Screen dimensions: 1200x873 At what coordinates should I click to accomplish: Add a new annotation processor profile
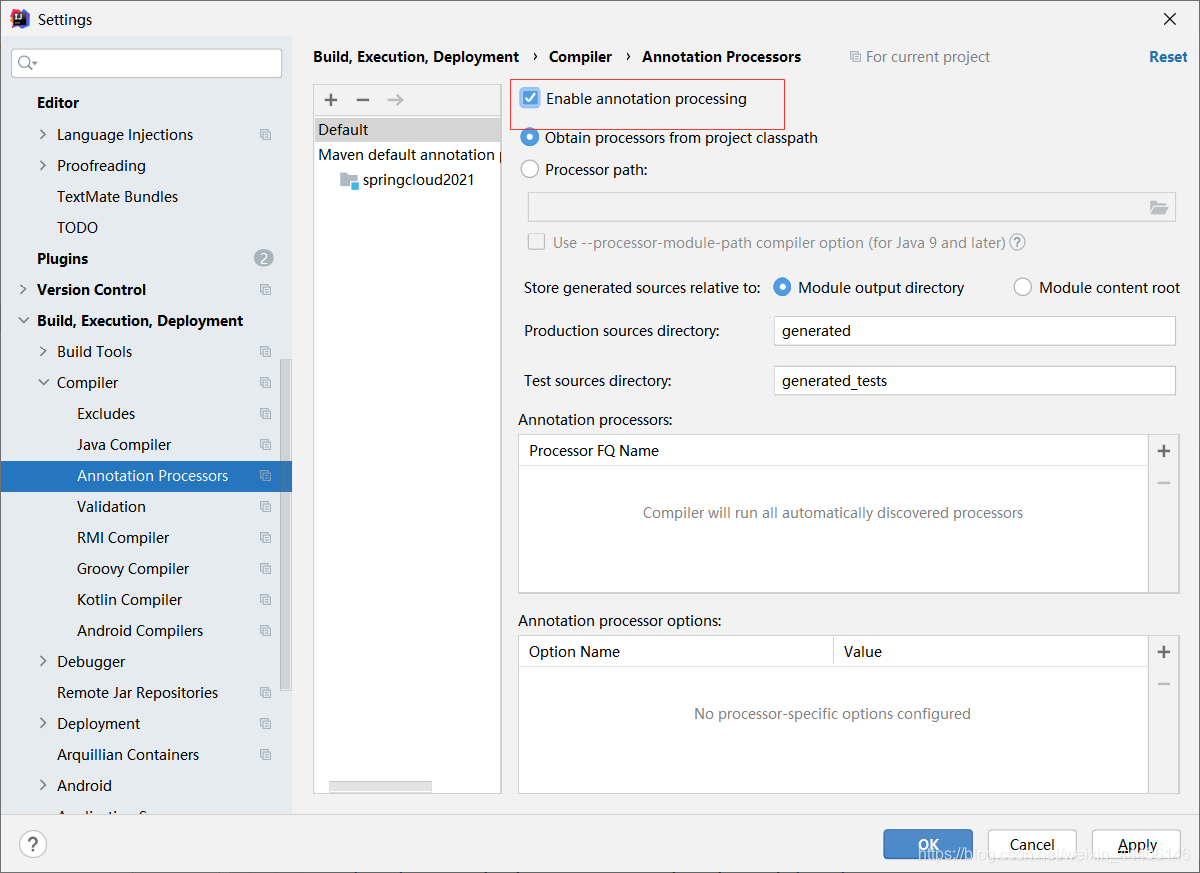pyautogui.click(x=331, y=100)
